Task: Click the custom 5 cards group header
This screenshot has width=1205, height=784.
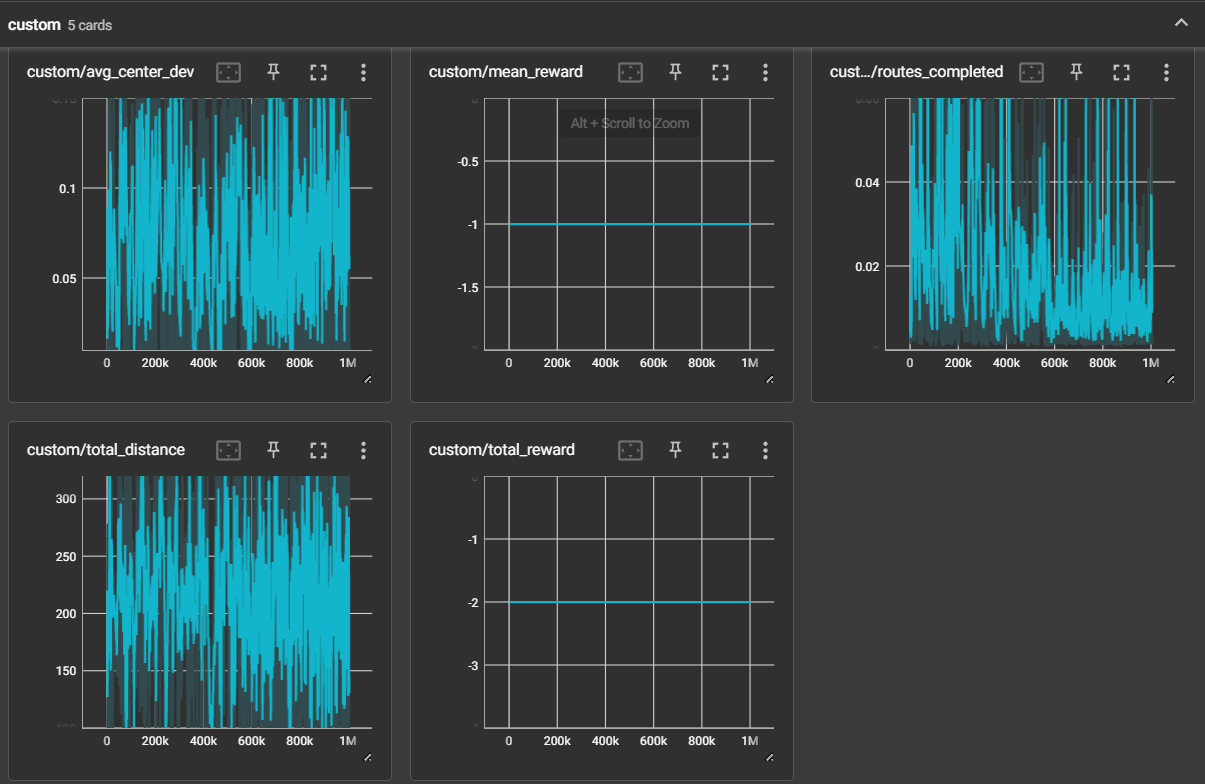Action: pyautogui.click(x=602, y=24)
